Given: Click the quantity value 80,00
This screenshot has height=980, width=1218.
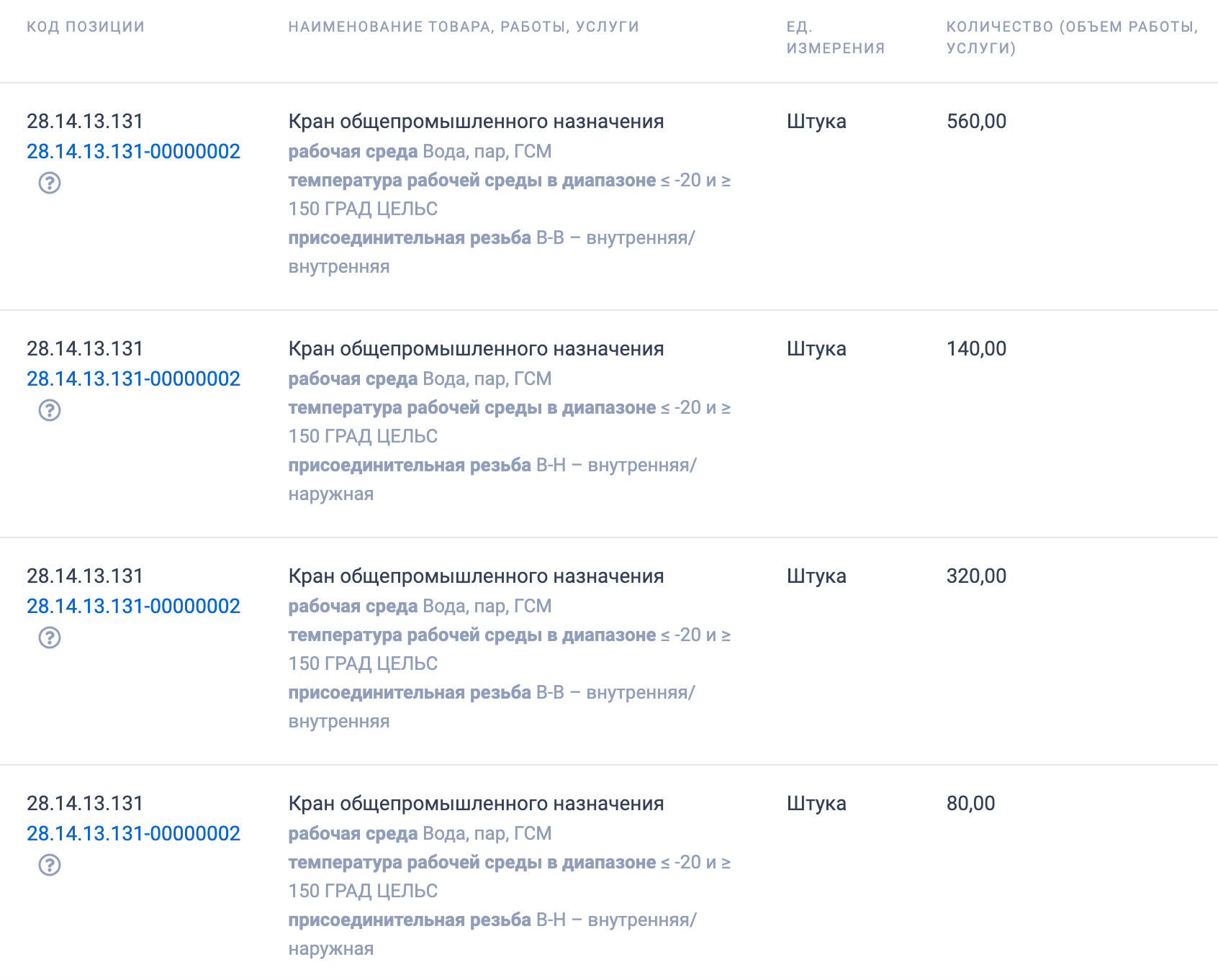Looking at the screenshot, I should point(970,804).
